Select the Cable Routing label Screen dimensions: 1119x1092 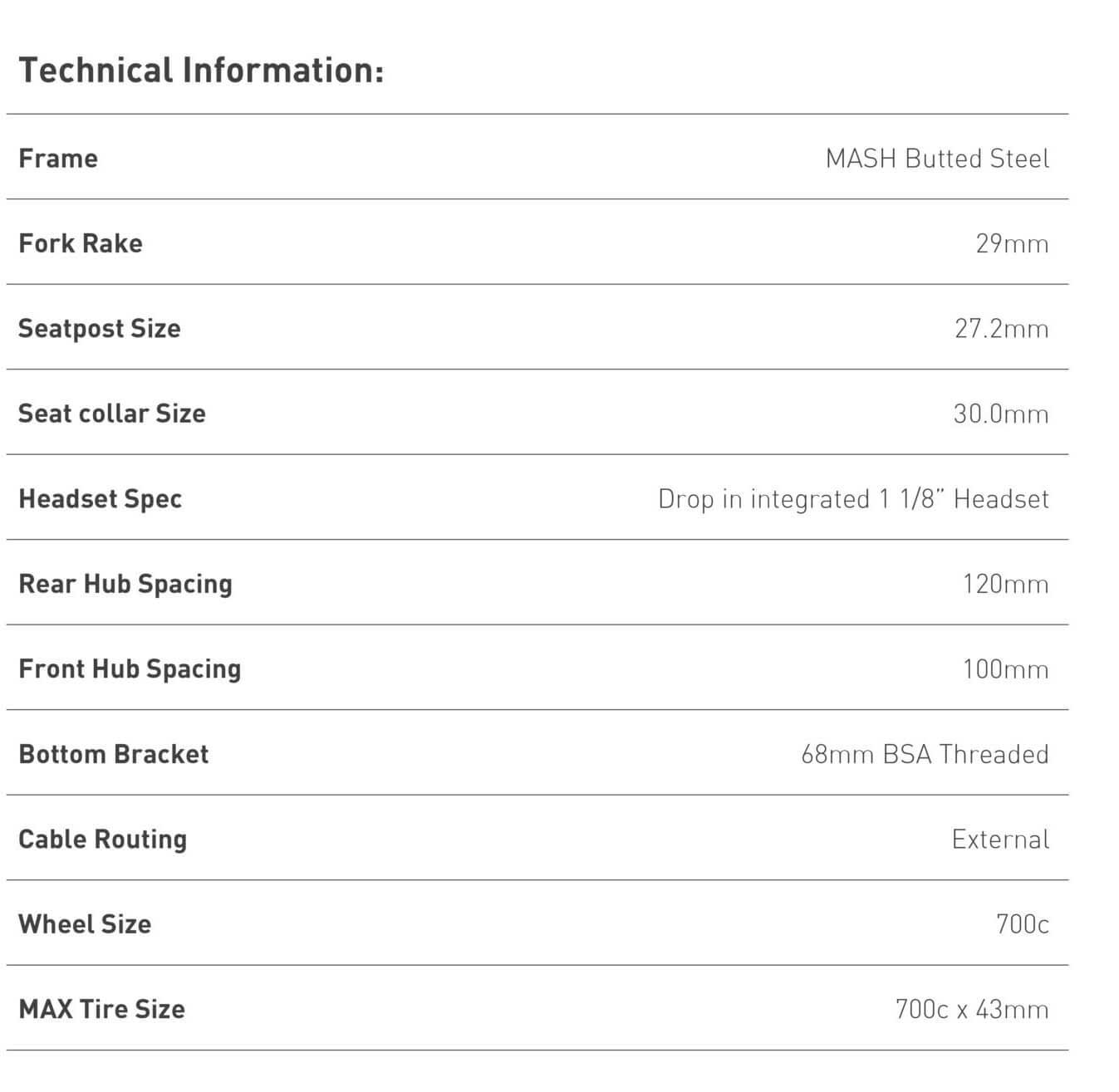pos(103,840)
